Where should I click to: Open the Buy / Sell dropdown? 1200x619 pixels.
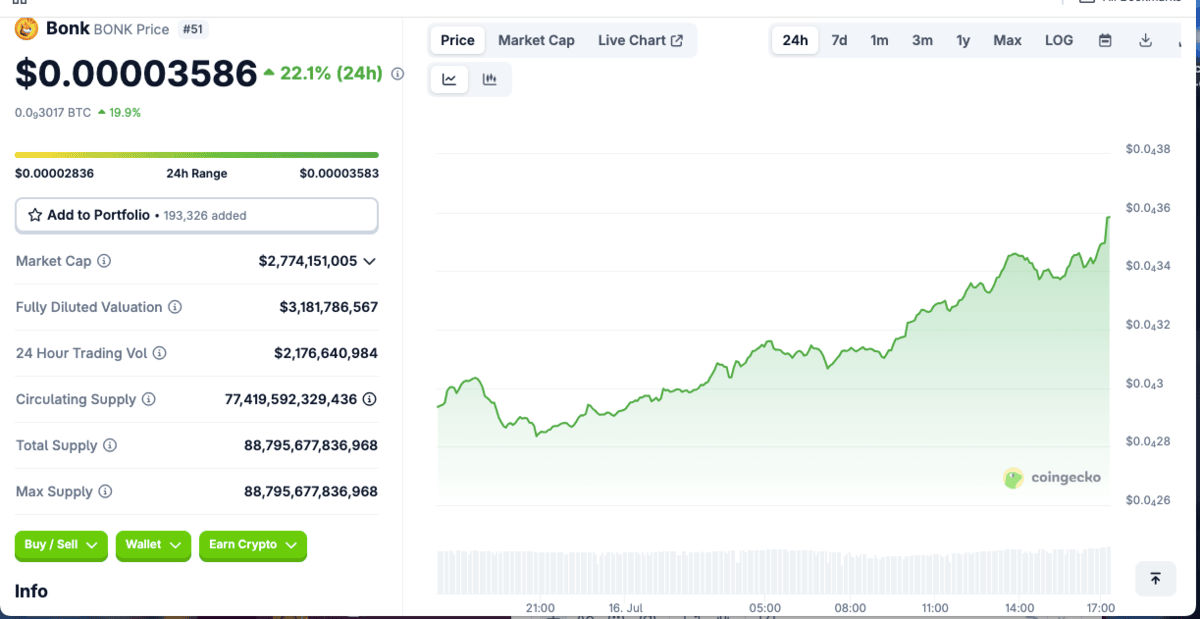point(61,545)
